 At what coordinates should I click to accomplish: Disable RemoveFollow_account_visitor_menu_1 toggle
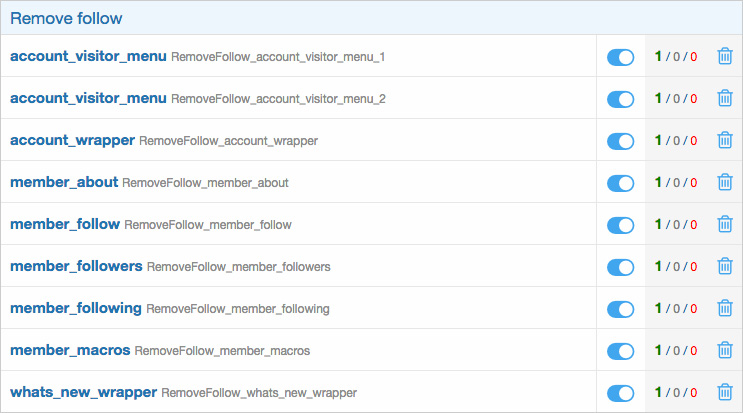(x=620, y=57)
